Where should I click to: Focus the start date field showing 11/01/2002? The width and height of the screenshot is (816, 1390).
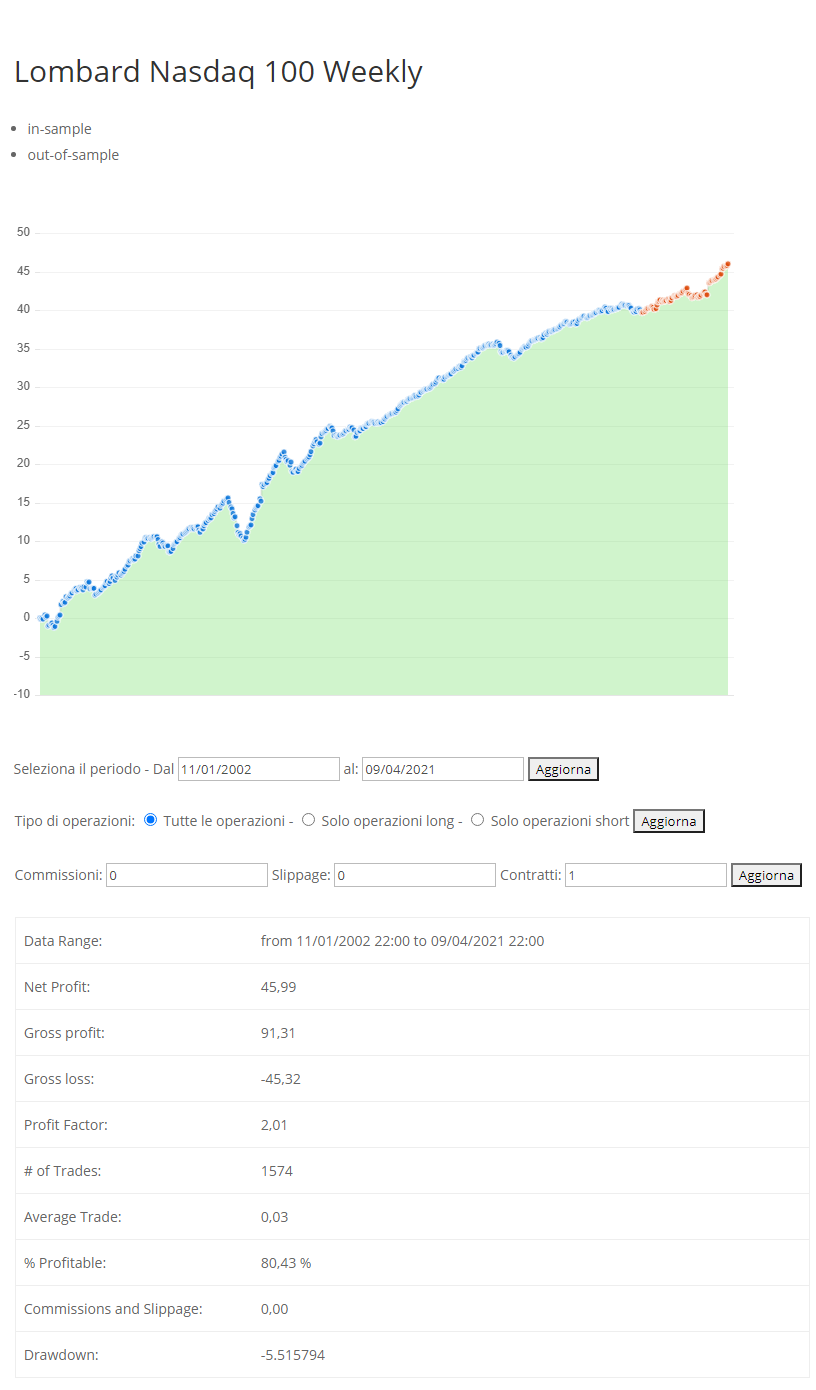coord(259,769)
